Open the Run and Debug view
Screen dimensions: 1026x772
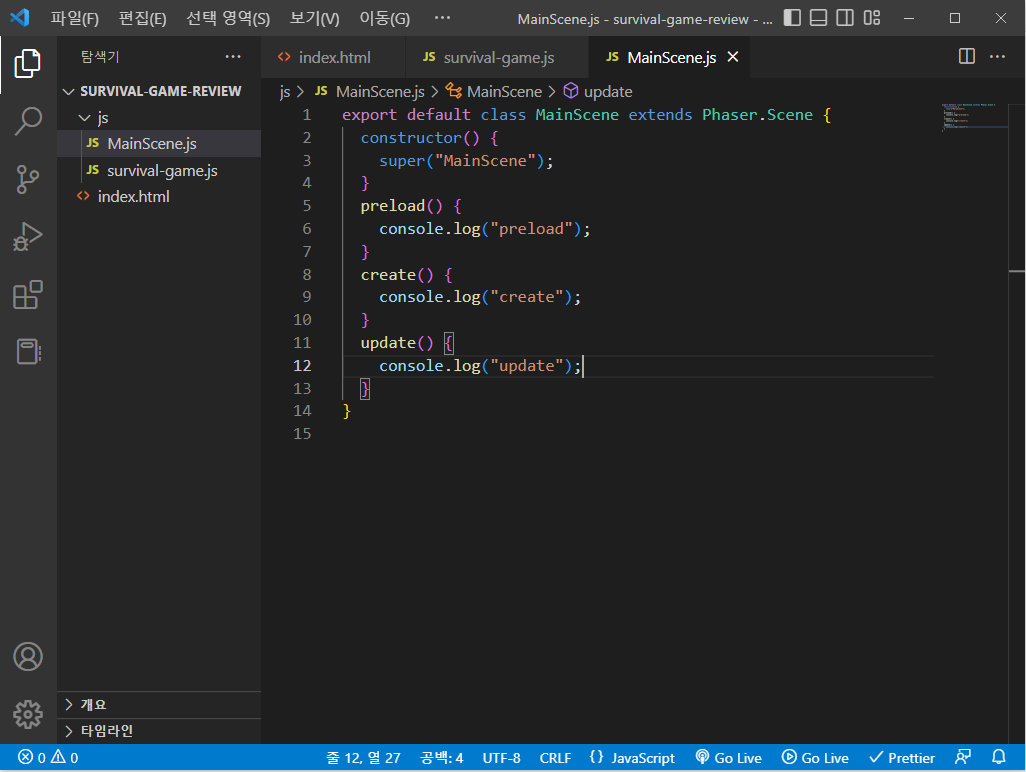[x=27, y=237]
